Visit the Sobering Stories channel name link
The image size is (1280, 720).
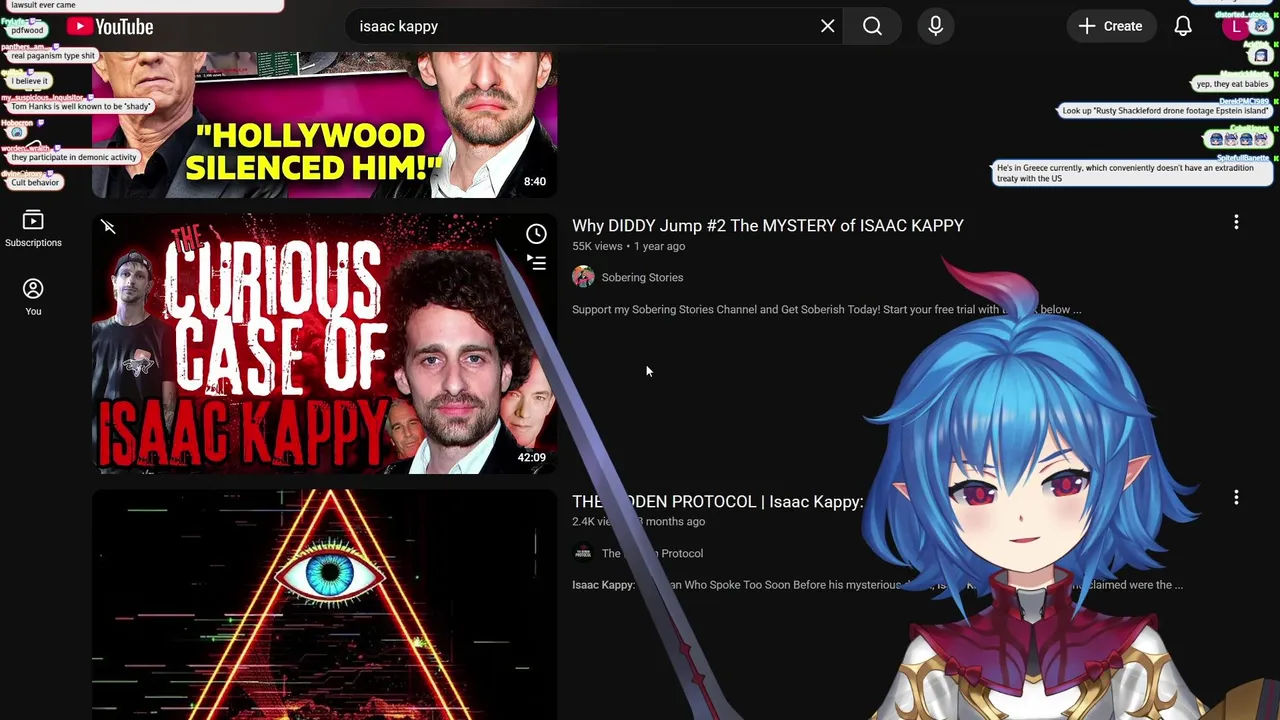click(642, 277)
